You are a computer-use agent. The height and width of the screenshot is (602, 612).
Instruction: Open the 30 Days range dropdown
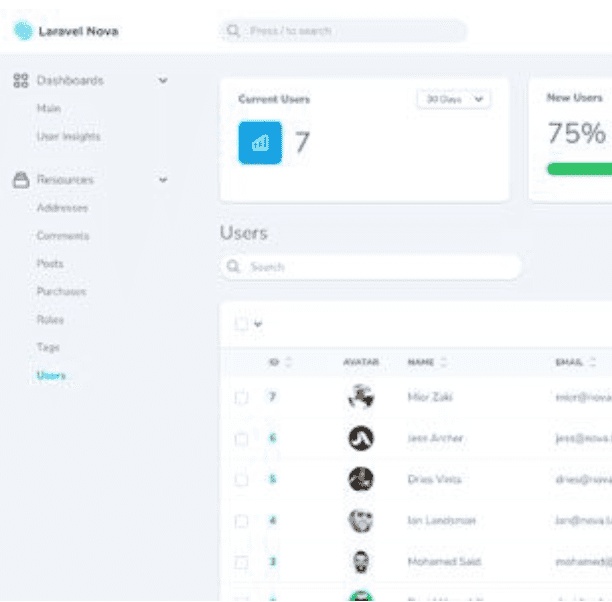click(x=453, y=99)
